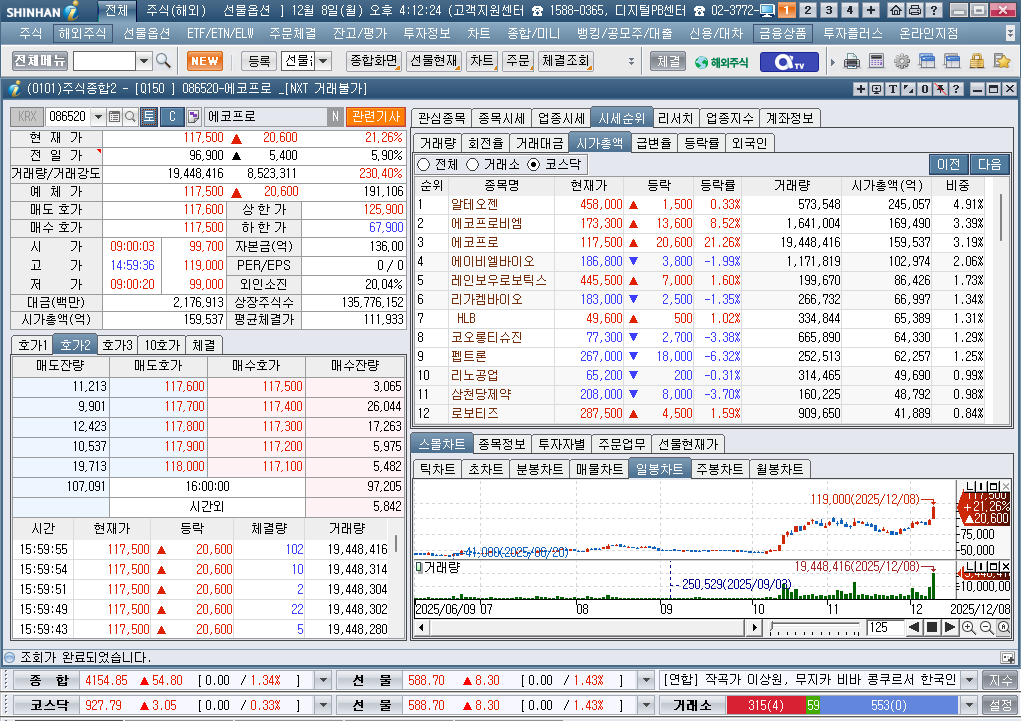Switch to the 주봉차트 tab

720,469
